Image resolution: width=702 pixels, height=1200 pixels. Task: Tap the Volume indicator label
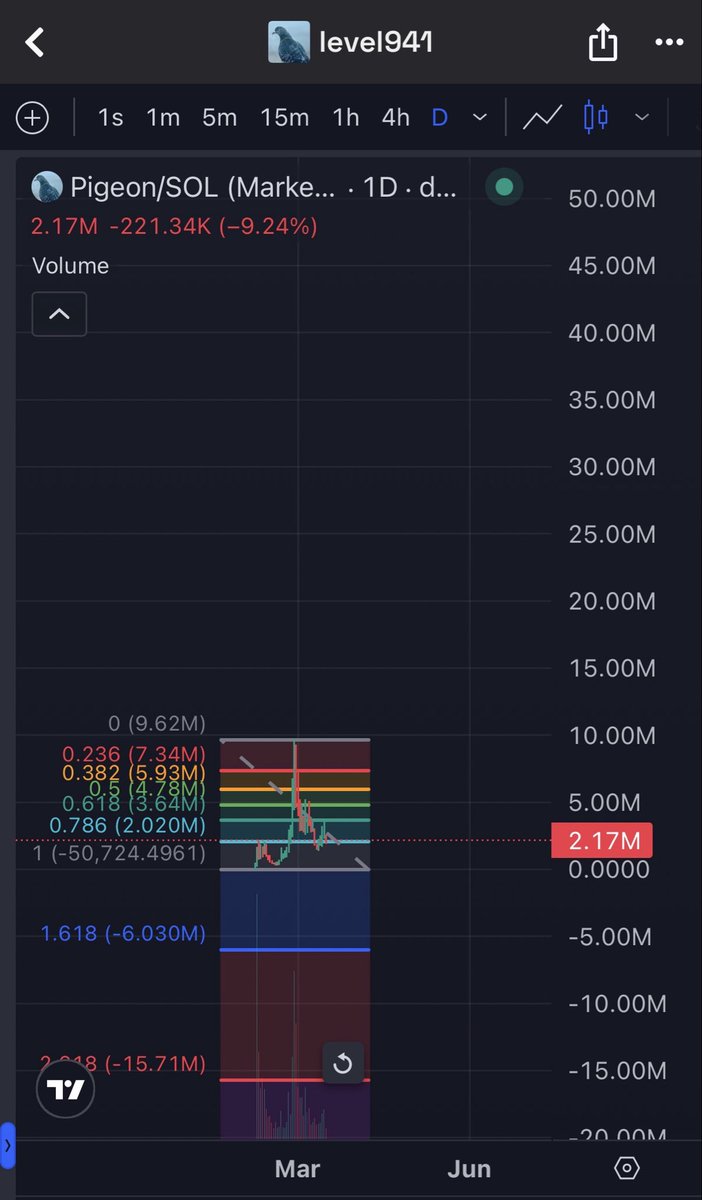70,266
